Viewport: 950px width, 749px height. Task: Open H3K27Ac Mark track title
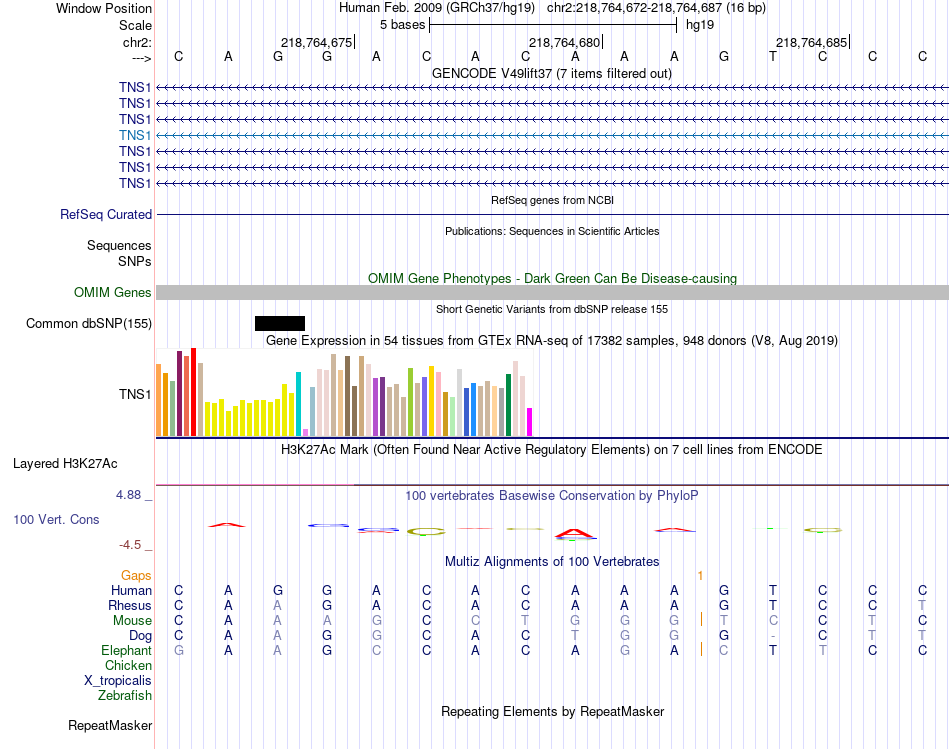(x=552, y=450)
